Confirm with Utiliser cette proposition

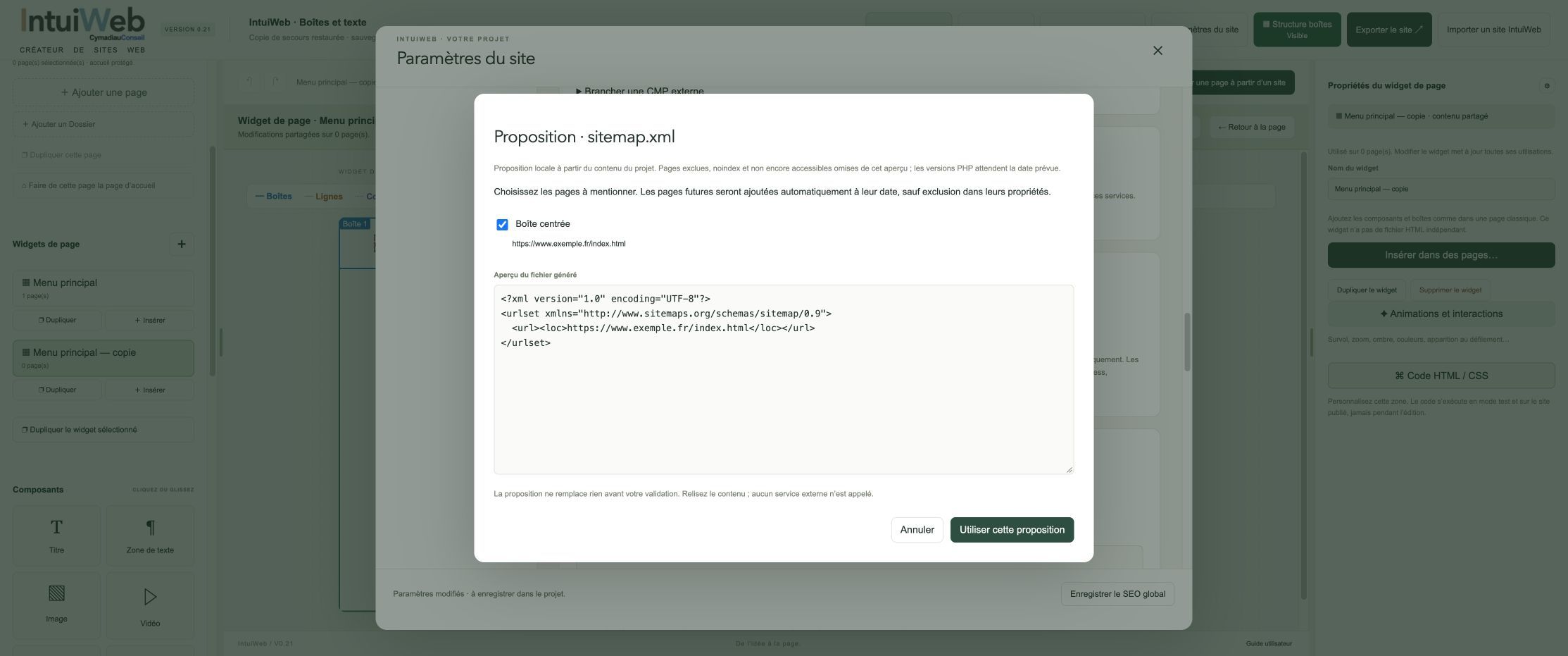[1012, 530]
